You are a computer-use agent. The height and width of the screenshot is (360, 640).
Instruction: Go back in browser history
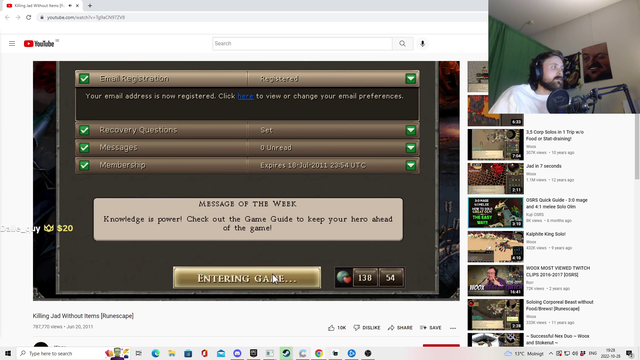pyautogui.click(x=7, y=17)
